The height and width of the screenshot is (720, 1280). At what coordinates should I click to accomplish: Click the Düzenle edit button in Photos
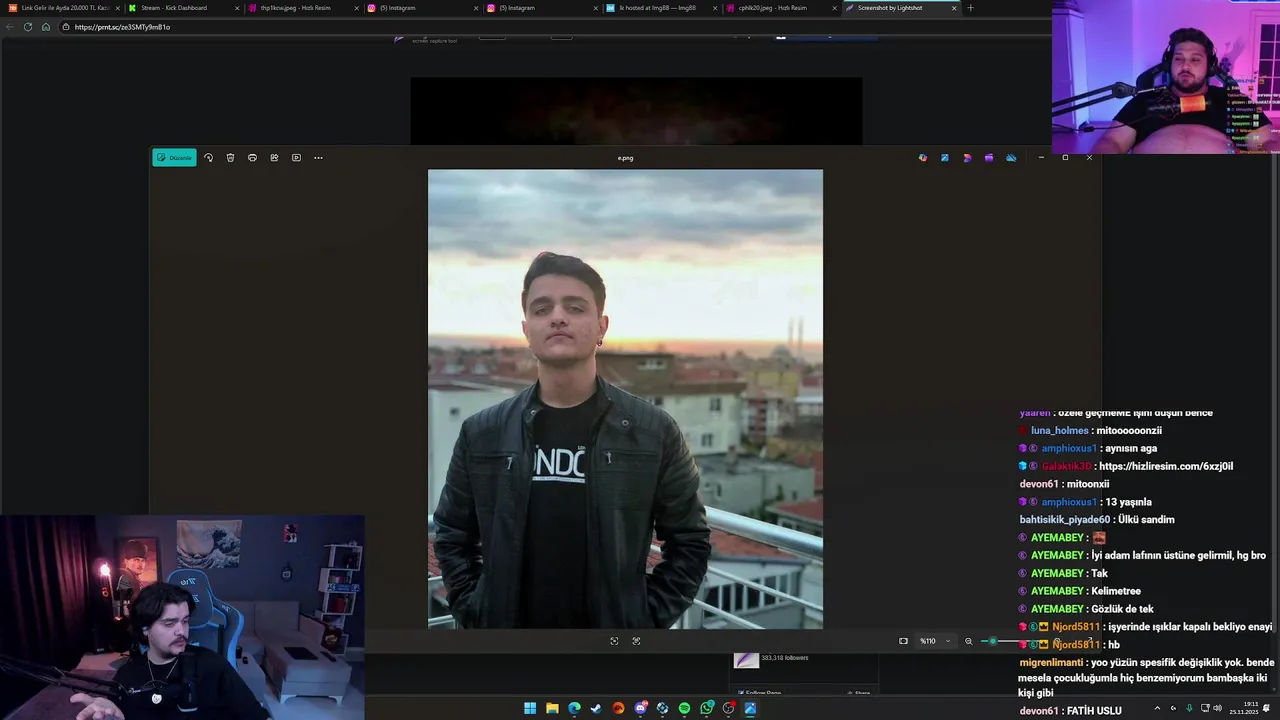(174, 157)
